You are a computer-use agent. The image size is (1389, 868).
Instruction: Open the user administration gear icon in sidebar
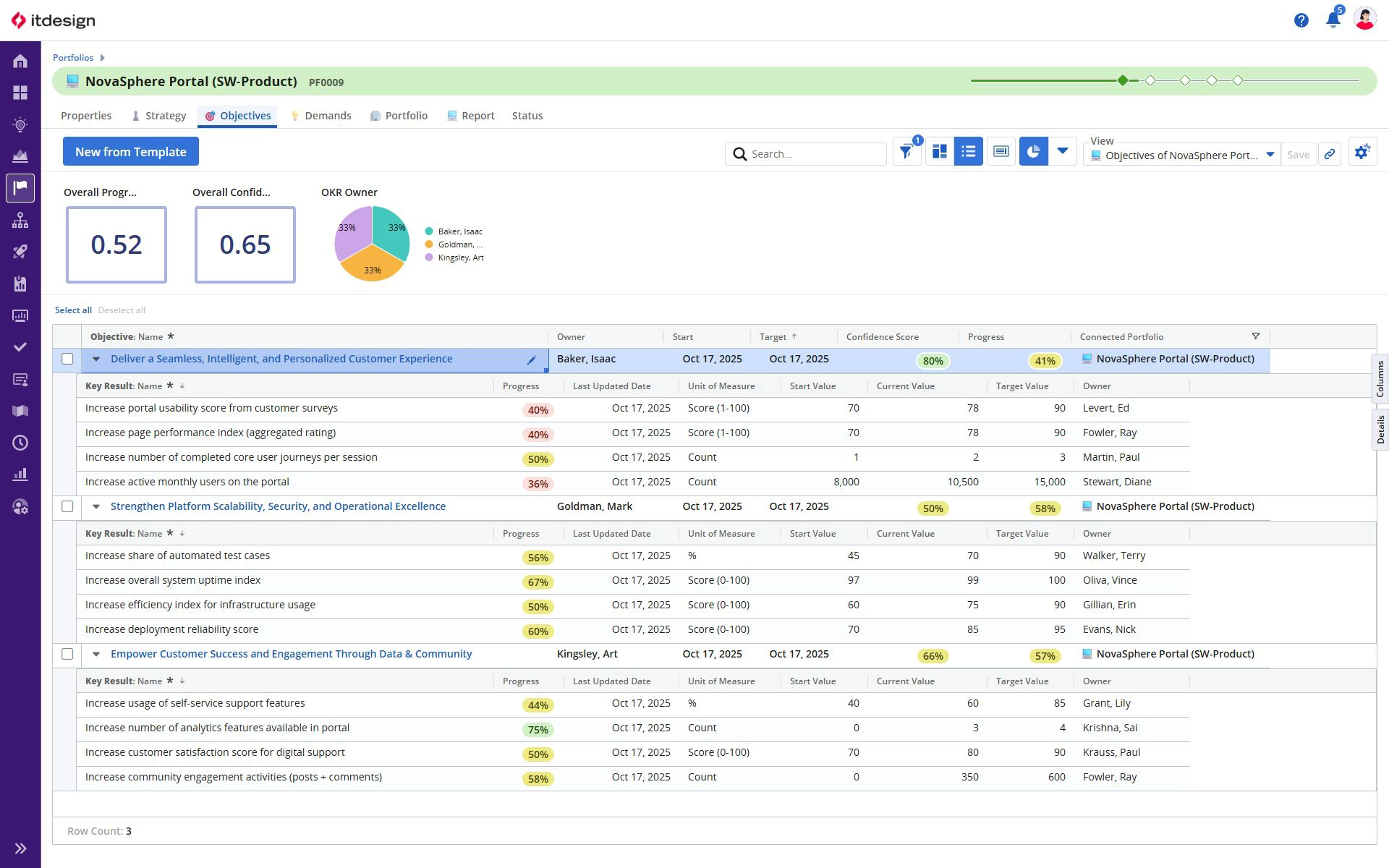pos(20,506)
